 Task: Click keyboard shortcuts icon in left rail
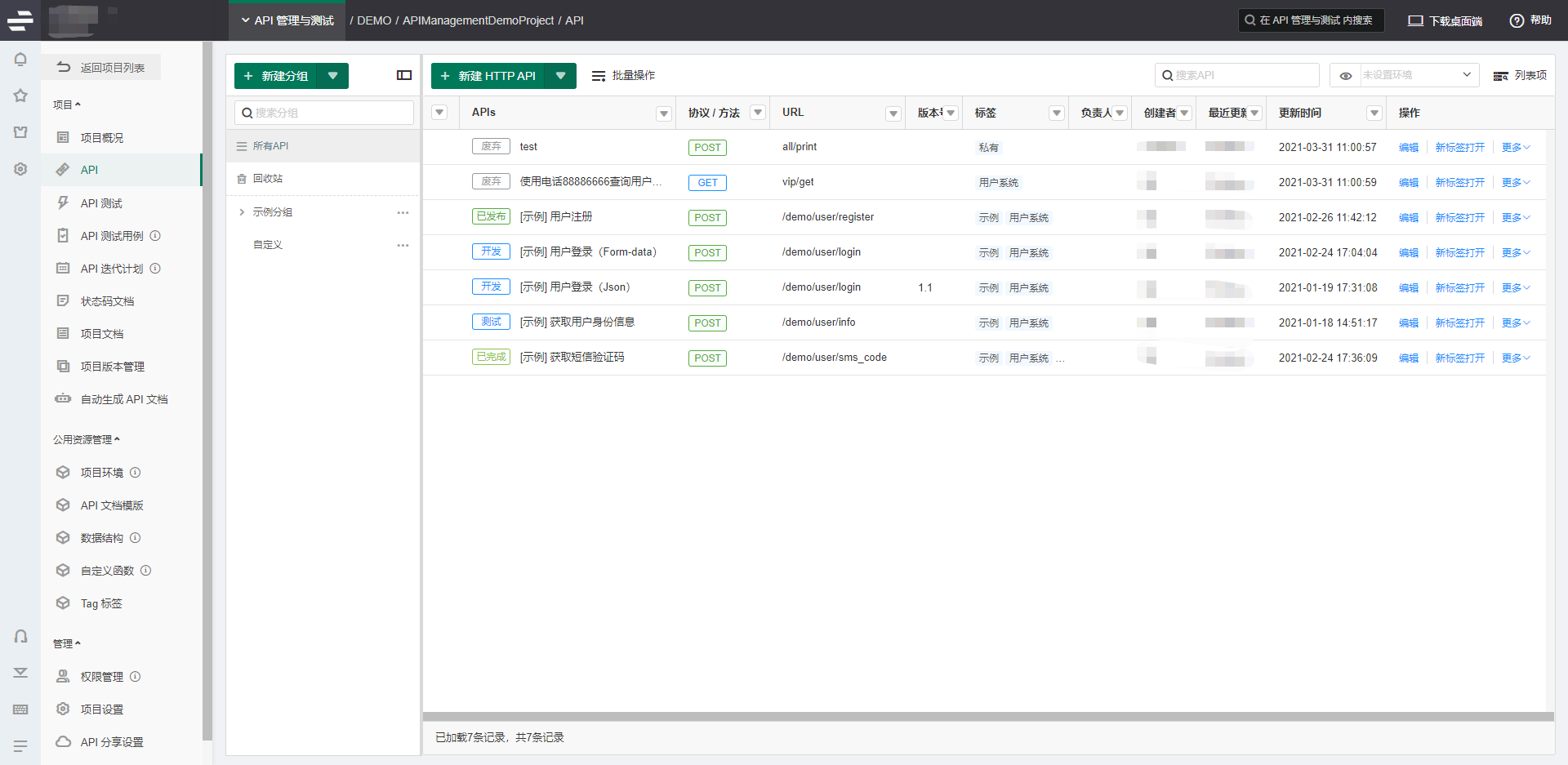pyautogui.click(x=20, y=709)
